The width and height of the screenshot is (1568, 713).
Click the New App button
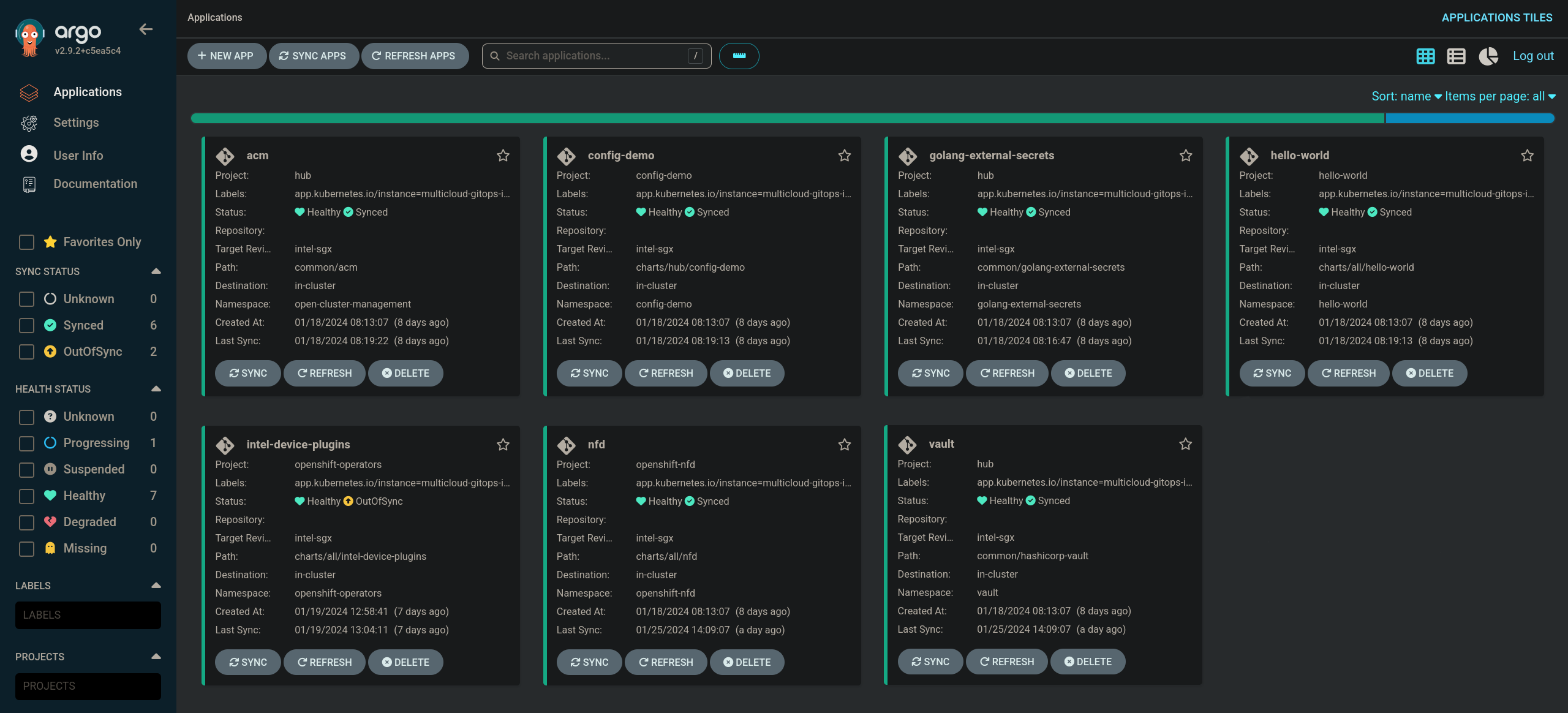pyautogui.click(x=227, y=56)
